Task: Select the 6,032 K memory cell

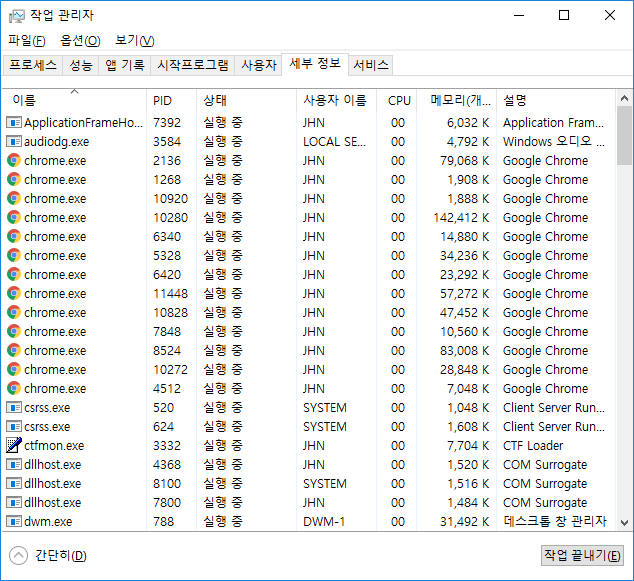Action: click(x=468, y=123)
